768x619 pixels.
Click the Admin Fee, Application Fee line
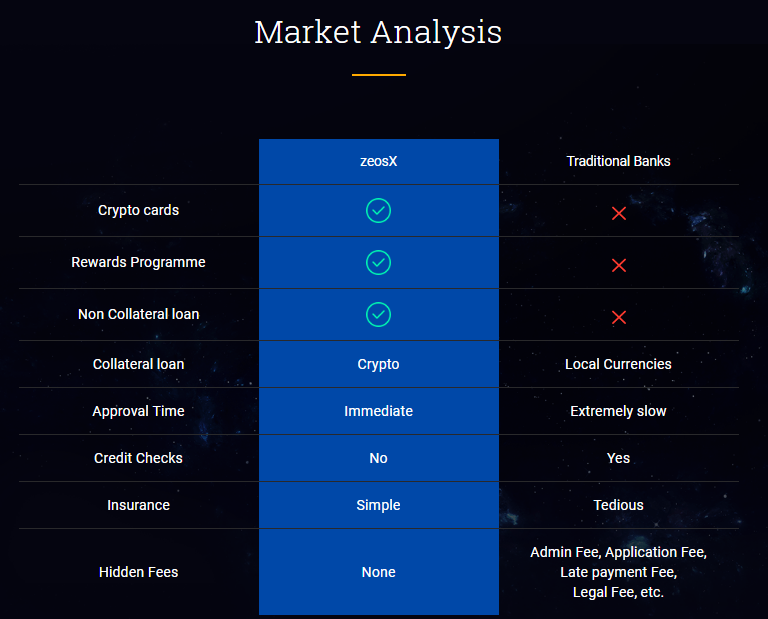coord(618,552)
